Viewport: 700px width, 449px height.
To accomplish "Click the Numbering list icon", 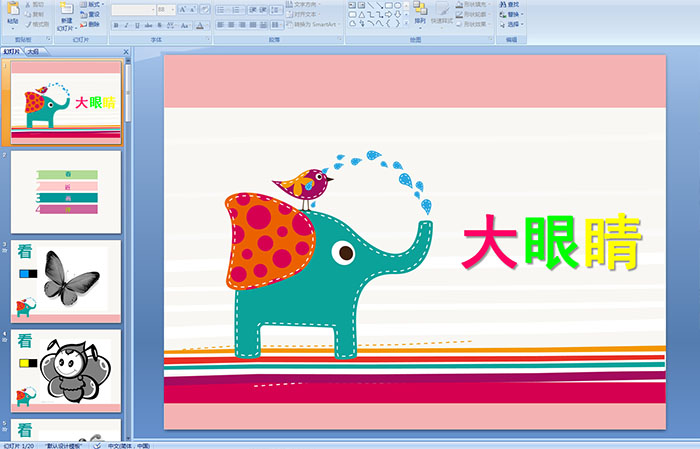I will (238, 10).
